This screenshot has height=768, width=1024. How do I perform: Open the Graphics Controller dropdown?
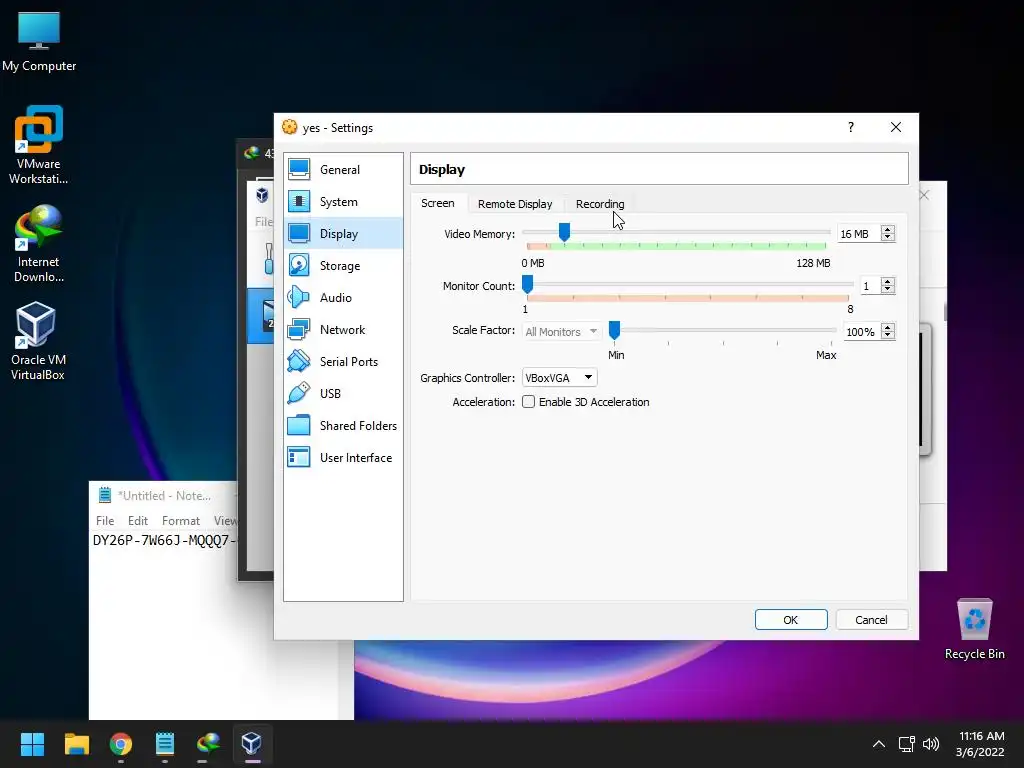point(560,377)
